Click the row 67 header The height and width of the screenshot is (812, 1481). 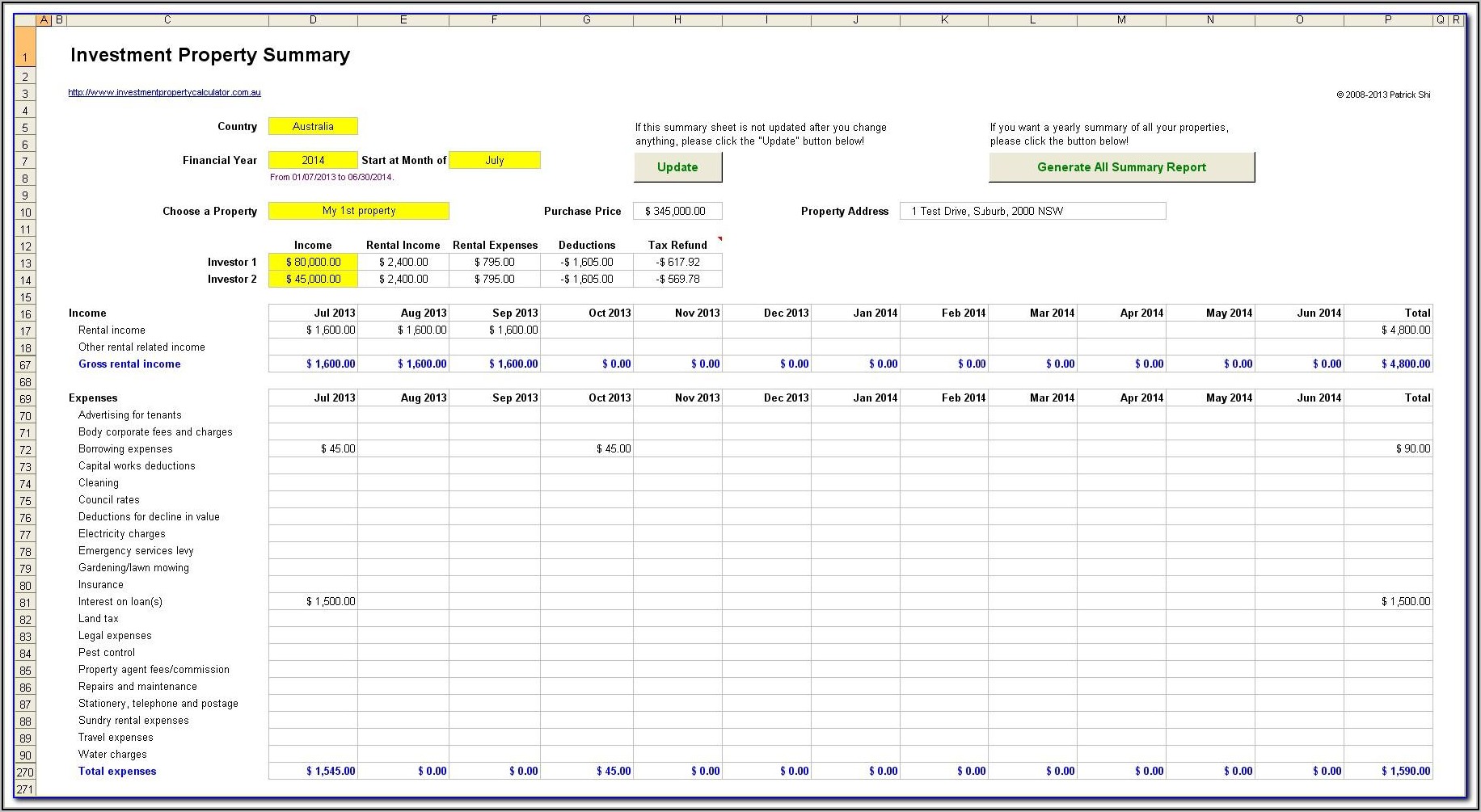tap(25, 365)
